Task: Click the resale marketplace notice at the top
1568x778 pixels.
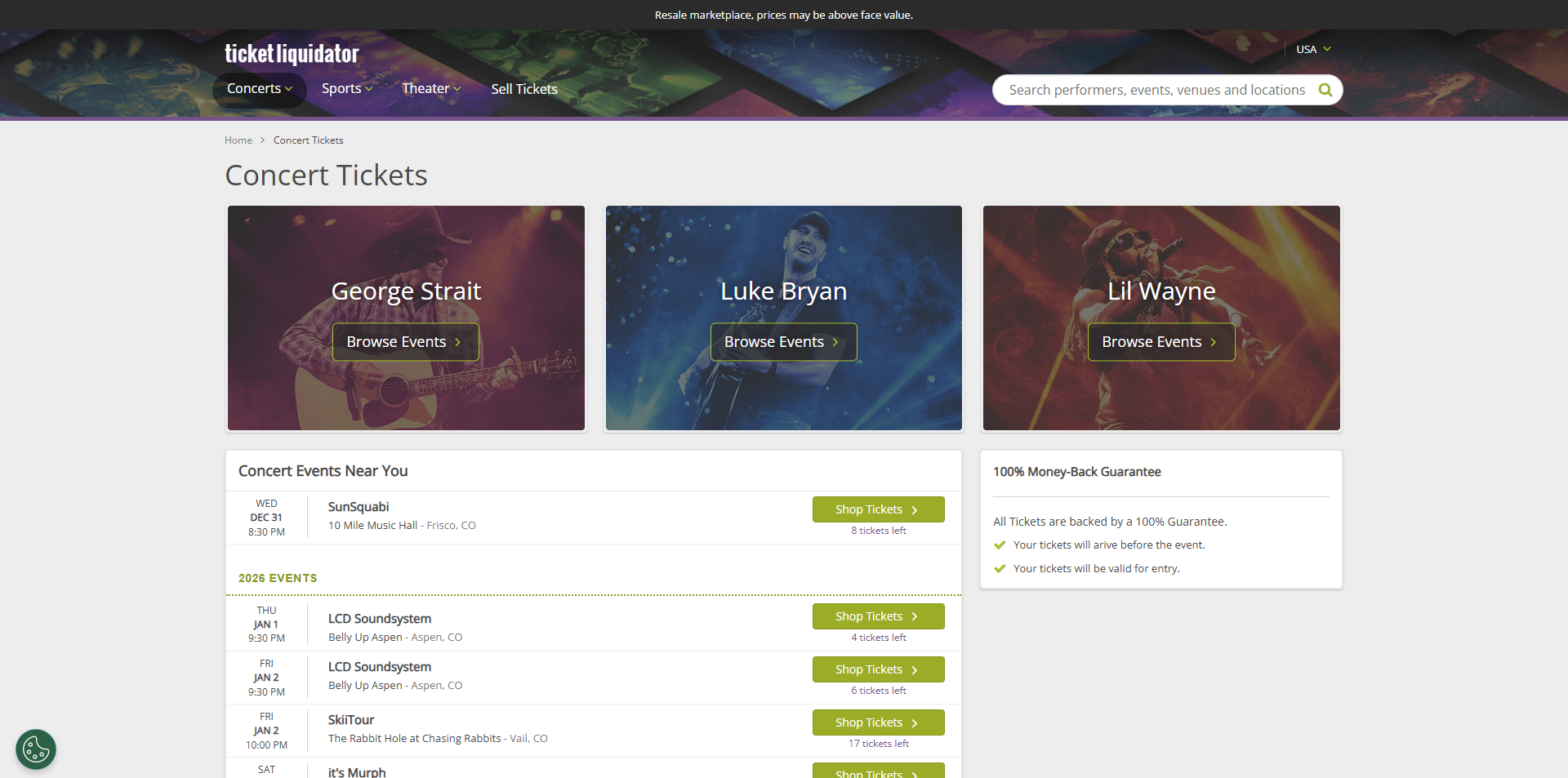Action: point(783,15)
